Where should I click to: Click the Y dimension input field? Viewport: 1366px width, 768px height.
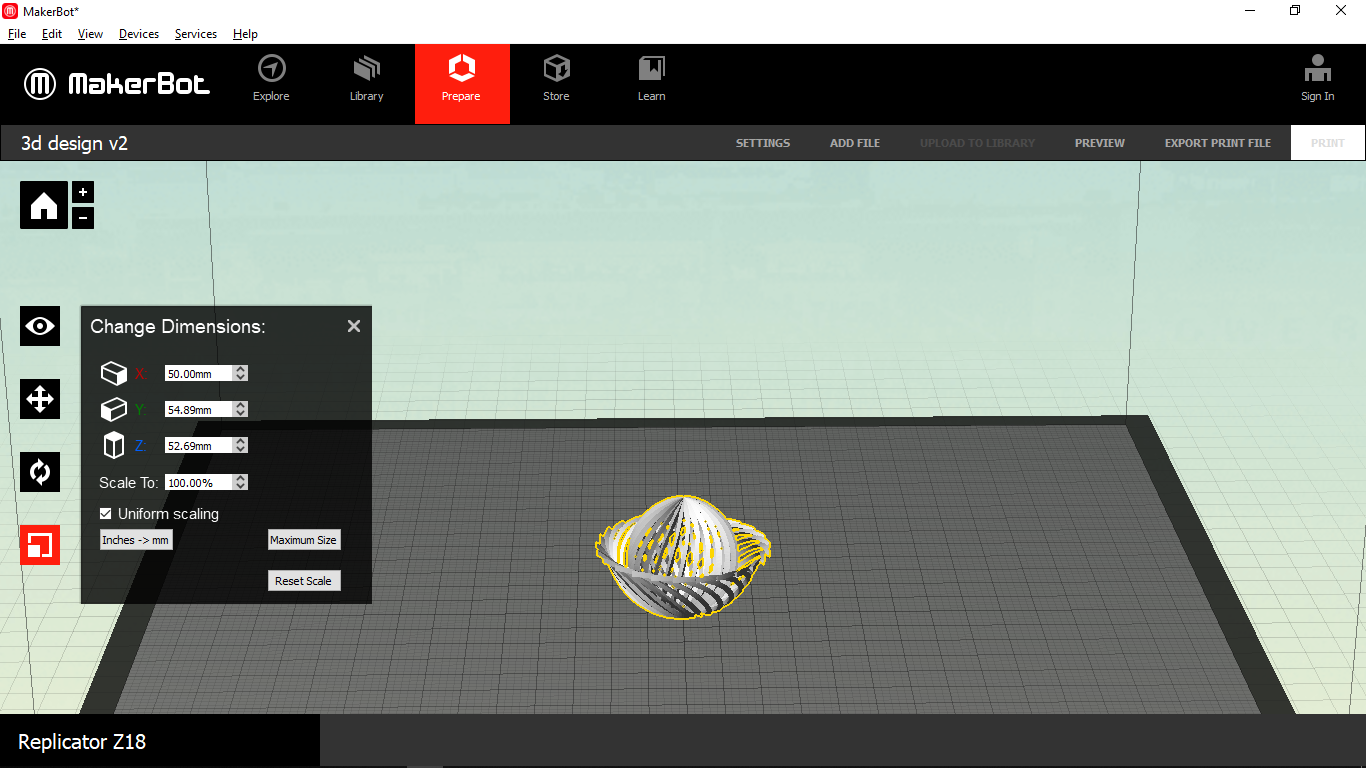coord(199,409)
